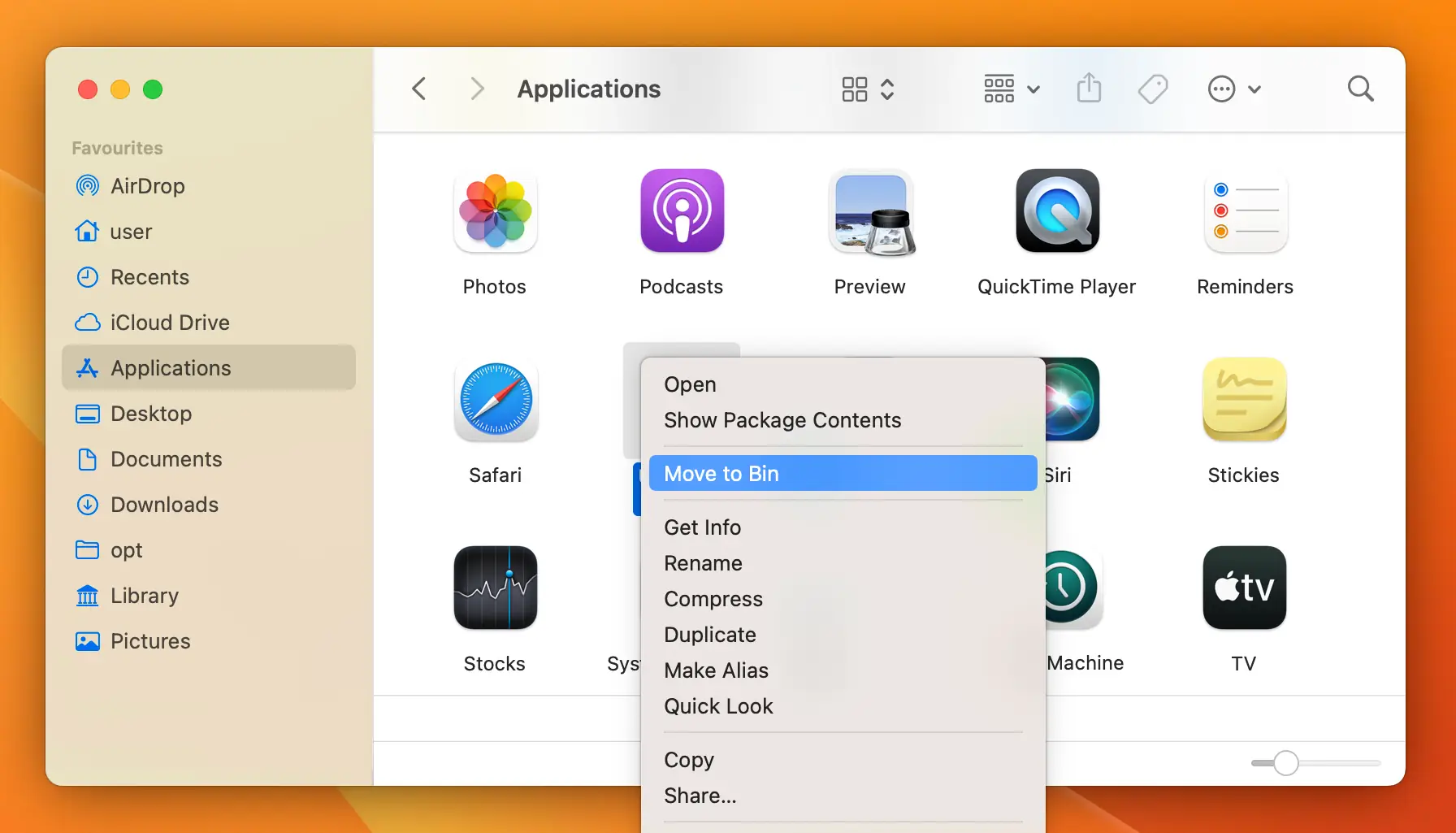Open the Share toolbar button
Screen dimensions: 1456x833
click(1089, 89)
